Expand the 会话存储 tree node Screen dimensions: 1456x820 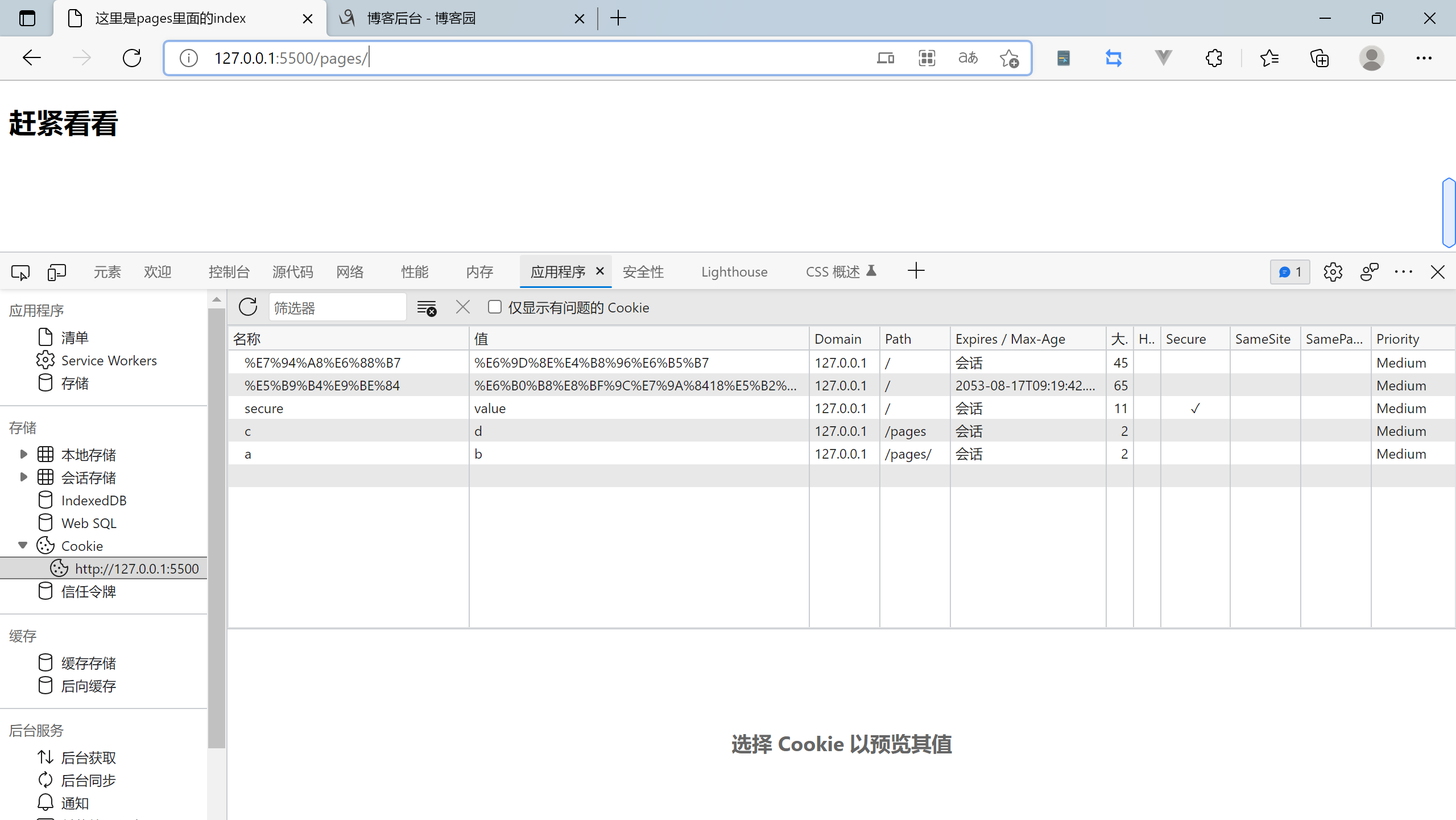point(23,477)
